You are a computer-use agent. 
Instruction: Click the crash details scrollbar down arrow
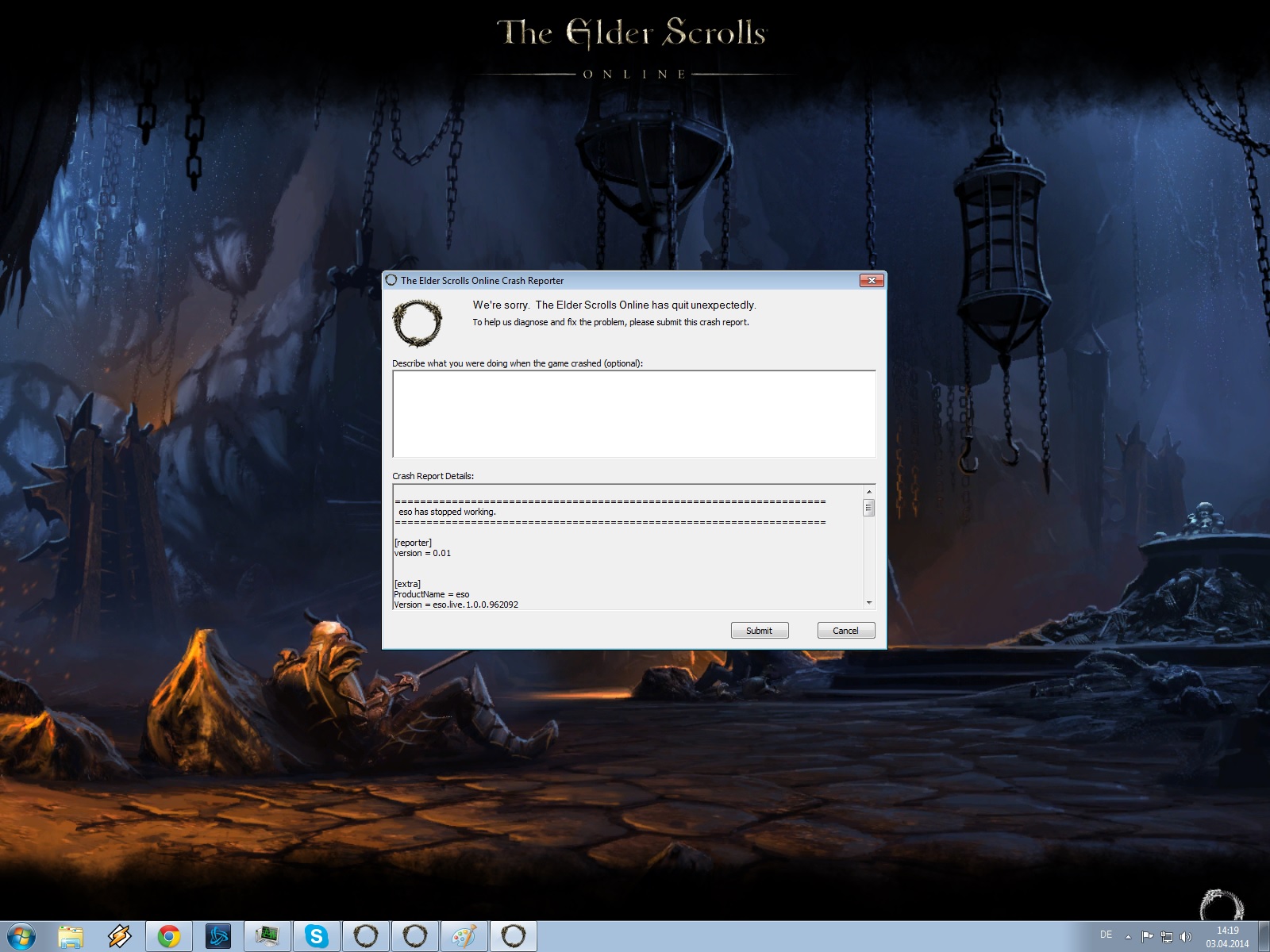coord(868,603)
